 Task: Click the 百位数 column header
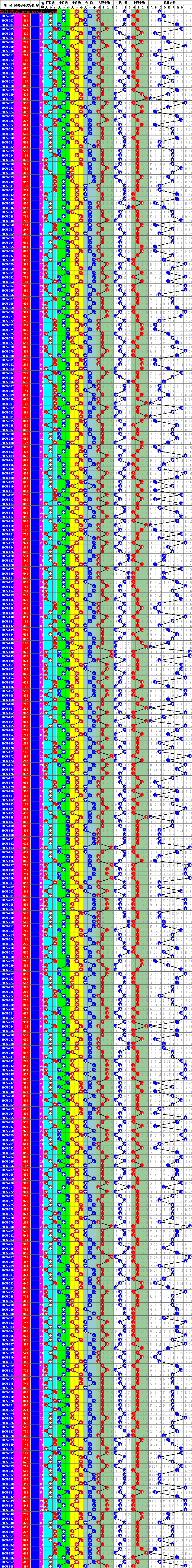(51, 3)
